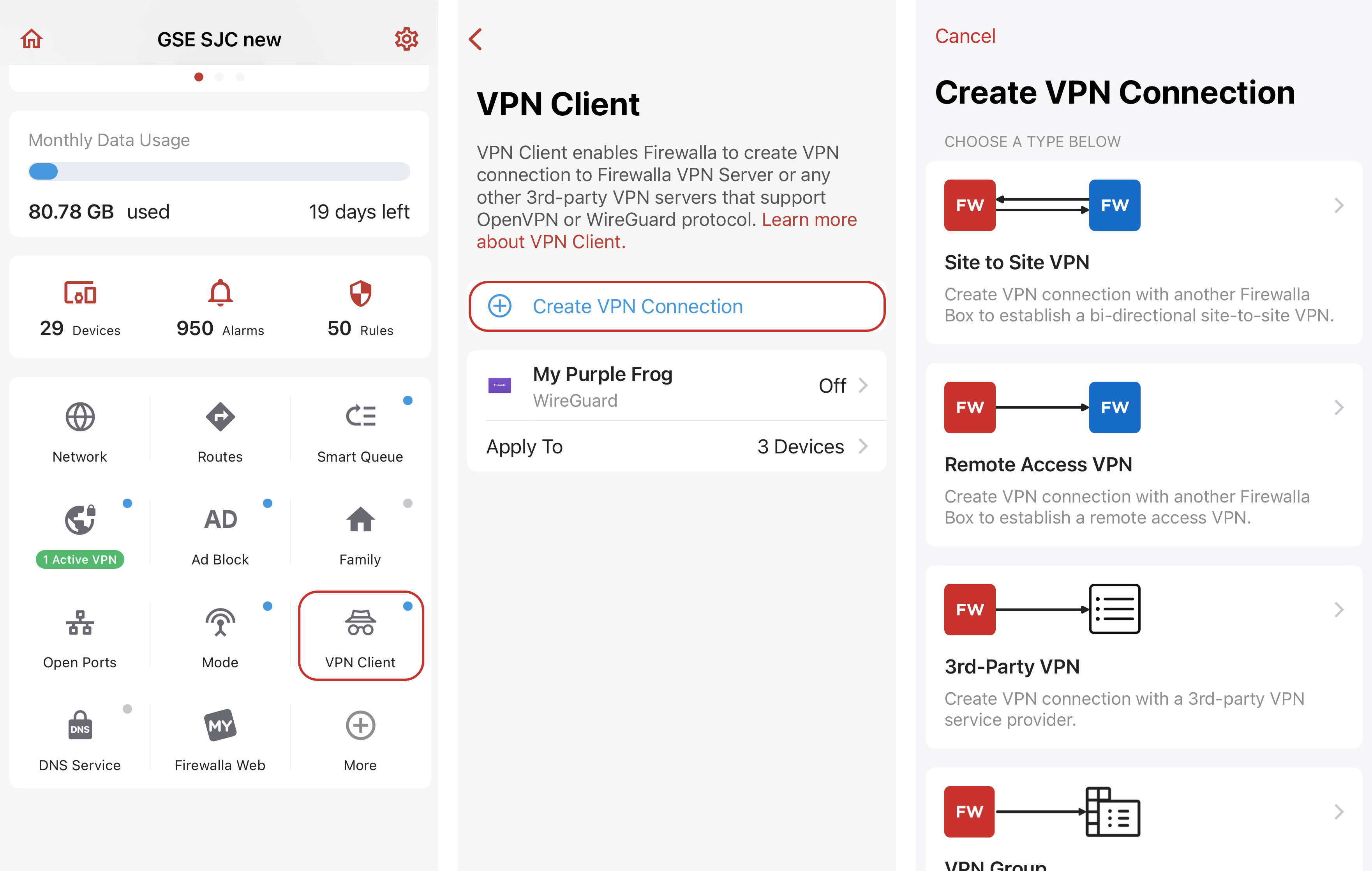Open the Open Ports icon
The image size is (1372, 871).
[x=80, y=622]
